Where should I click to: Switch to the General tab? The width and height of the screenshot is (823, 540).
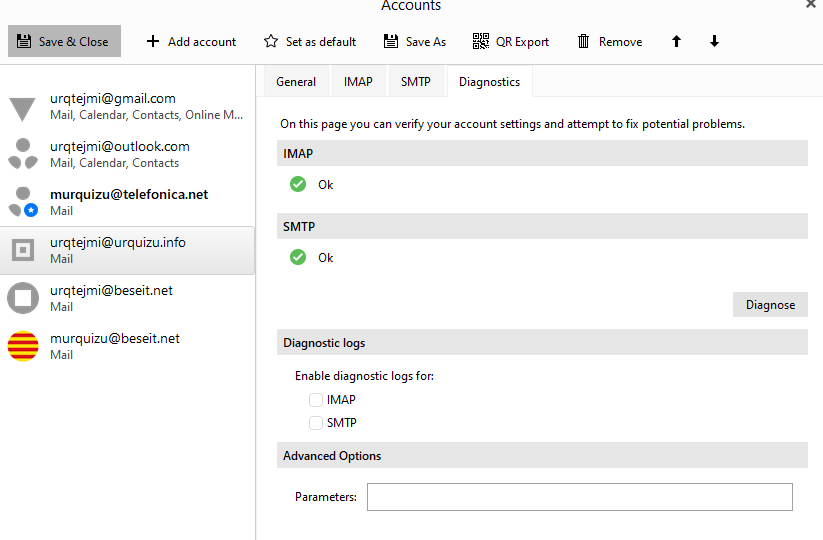click(296, 82)
